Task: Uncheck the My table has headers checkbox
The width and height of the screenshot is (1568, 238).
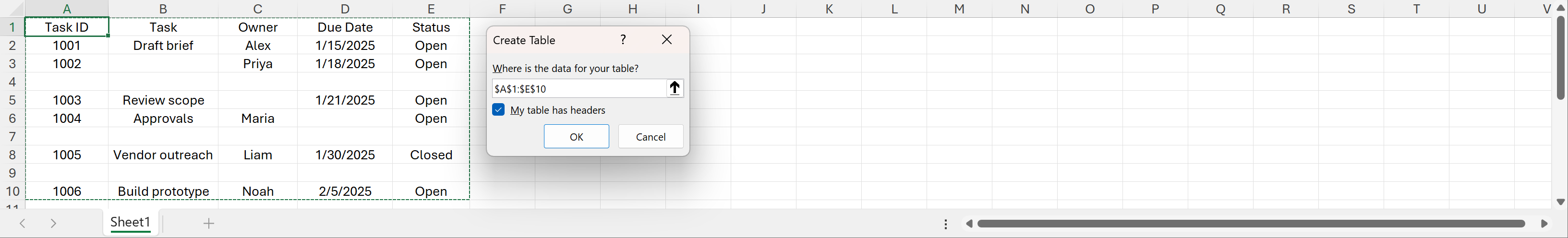Action: 498,109
